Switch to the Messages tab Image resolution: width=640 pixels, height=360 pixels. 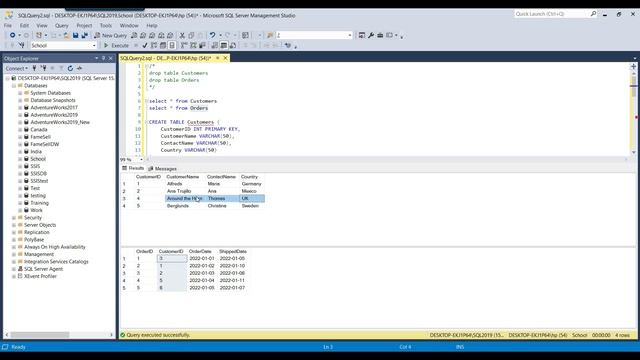[x=162, y=169]
